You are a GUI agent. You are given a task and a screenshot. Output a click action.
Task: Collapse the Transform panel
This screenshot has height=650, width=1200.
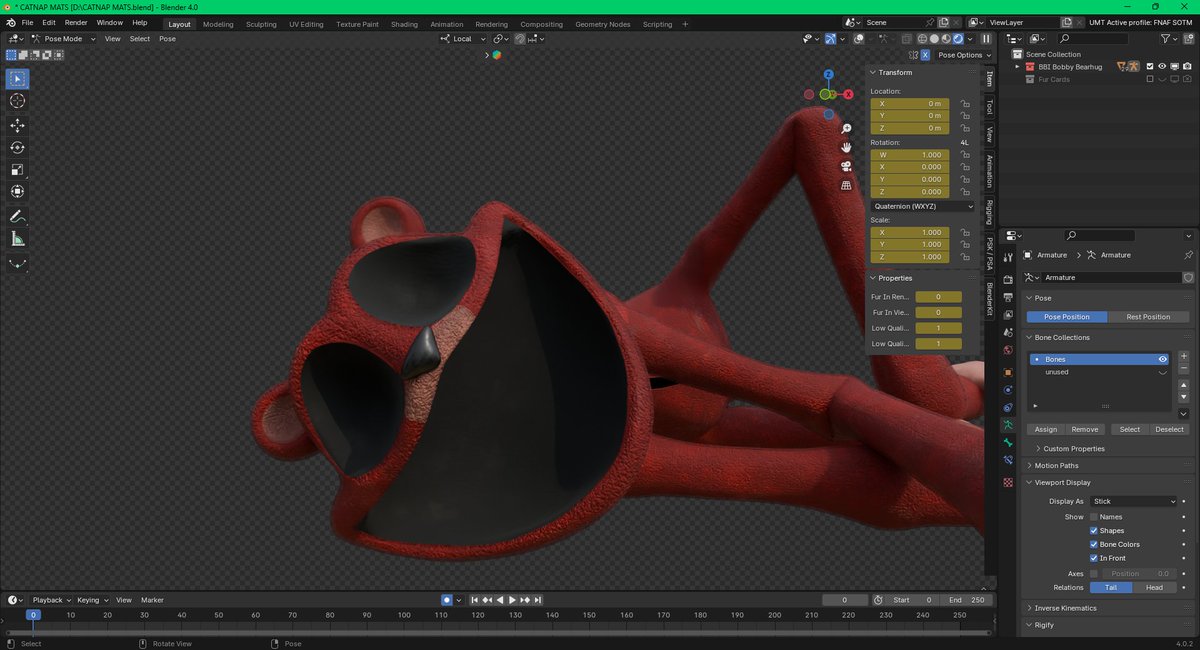873,72
